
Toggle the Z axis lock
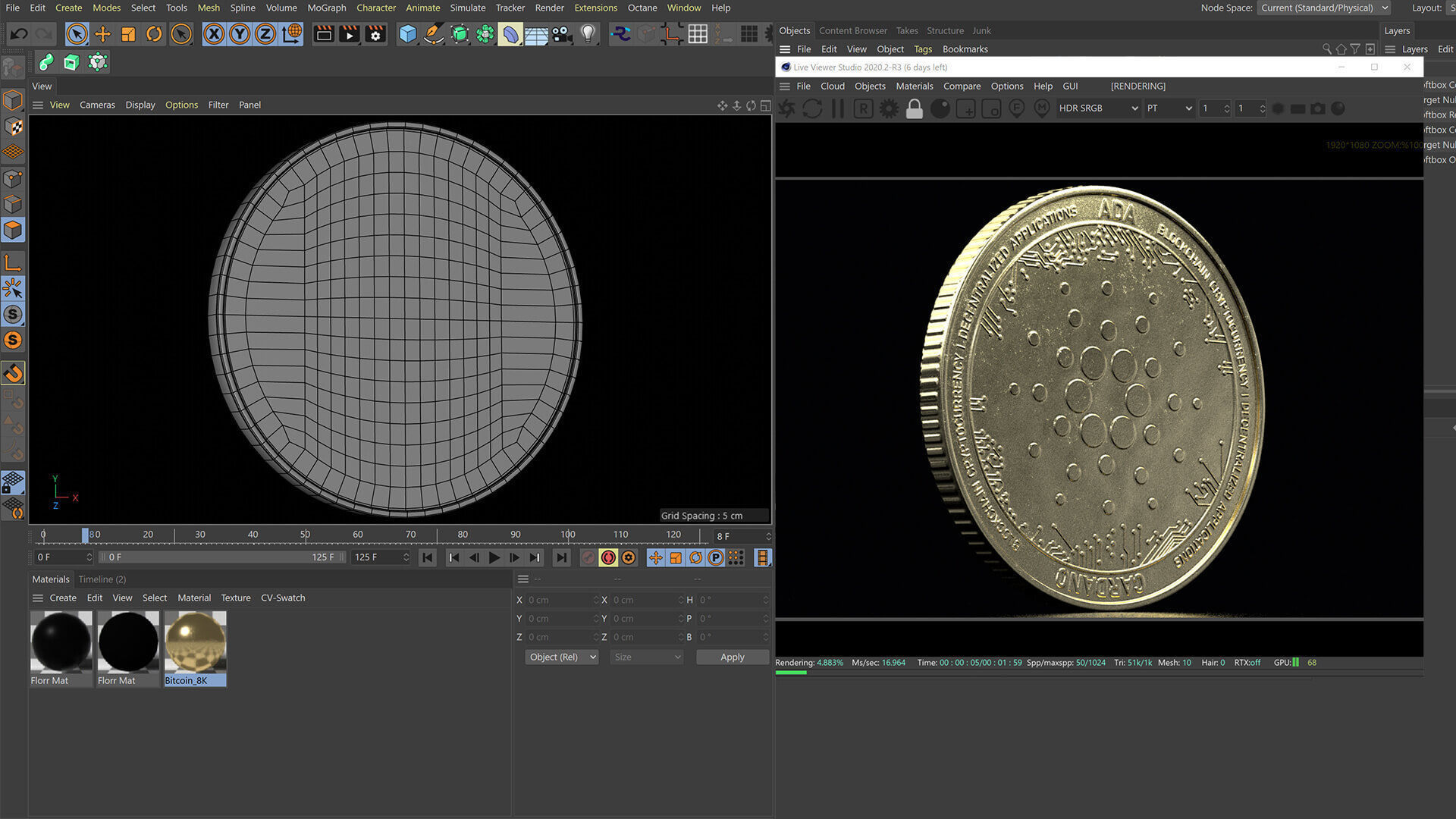(265, 34)
